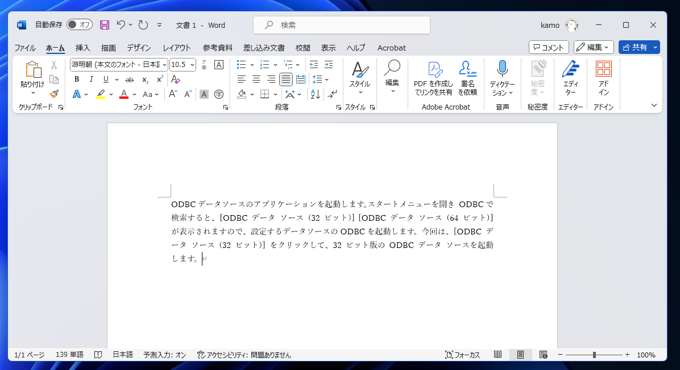680x370 pixels.
Task: Click the コメント button
Action: [549, 47]
